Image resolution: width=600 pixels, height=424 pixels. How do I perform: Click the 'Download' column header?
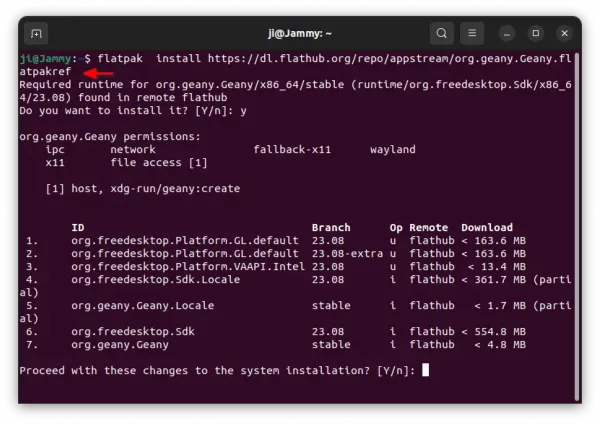(487, 228)
